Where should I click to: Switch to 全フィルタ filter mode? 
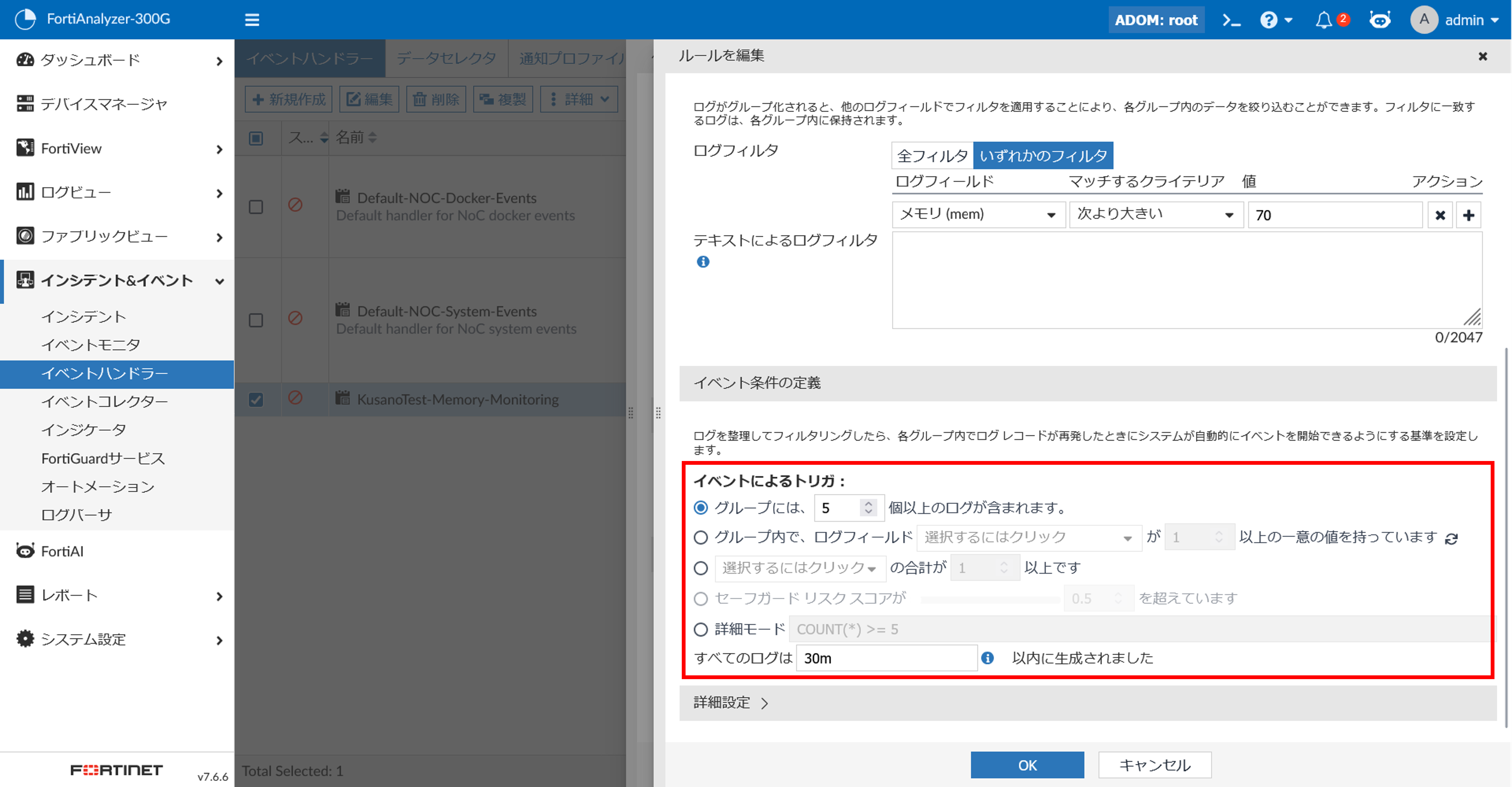932,156
